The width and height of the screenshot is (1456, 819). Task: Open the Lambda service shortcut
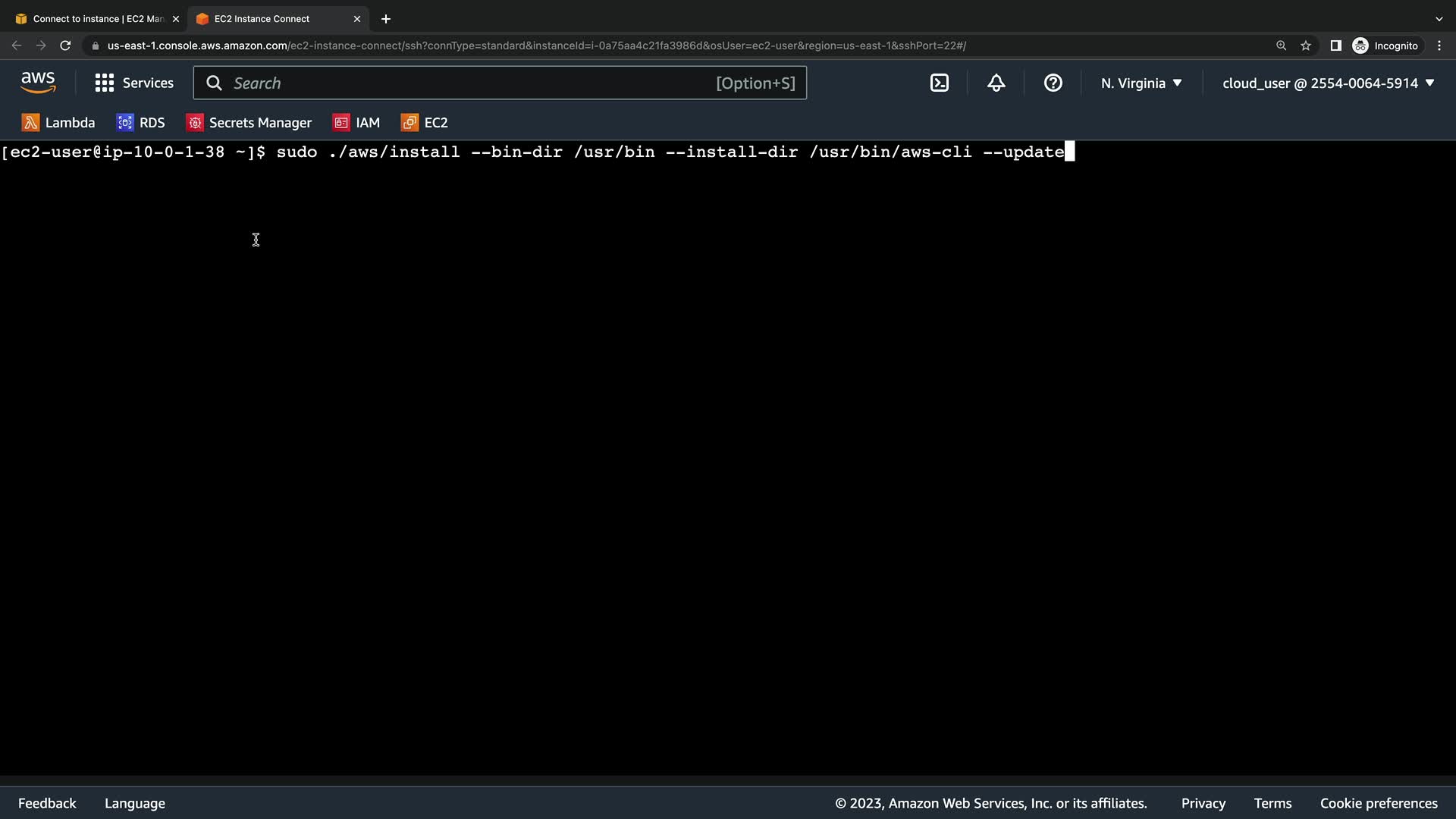pyautogui.click(x=58, y=123)
